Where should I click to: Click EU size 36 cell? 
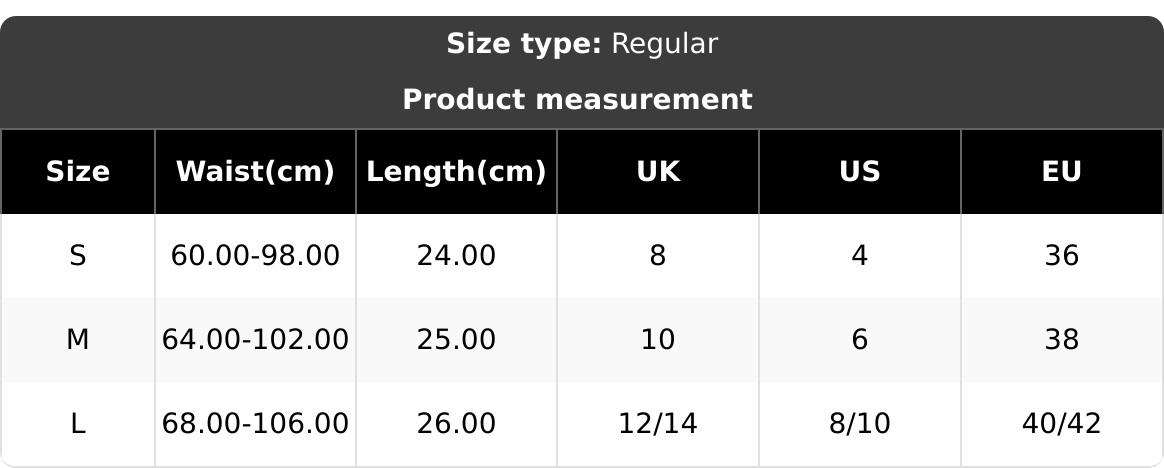tap(1061, 256)
